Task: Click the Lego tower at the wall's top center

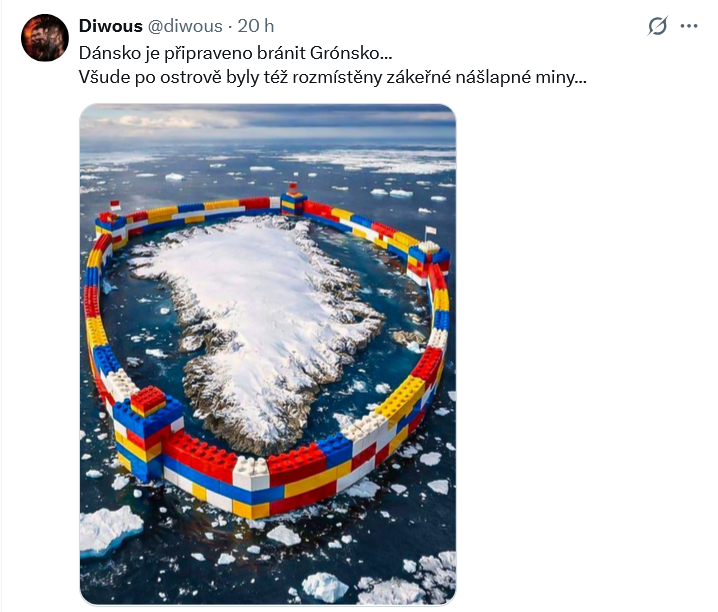Action: tap(293, 199)
